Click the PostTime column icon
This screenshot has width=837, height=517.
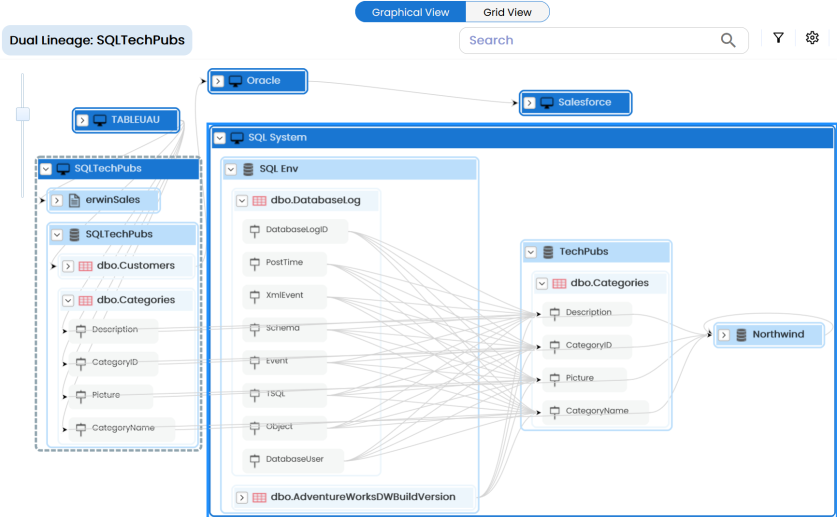coord(255,263)
